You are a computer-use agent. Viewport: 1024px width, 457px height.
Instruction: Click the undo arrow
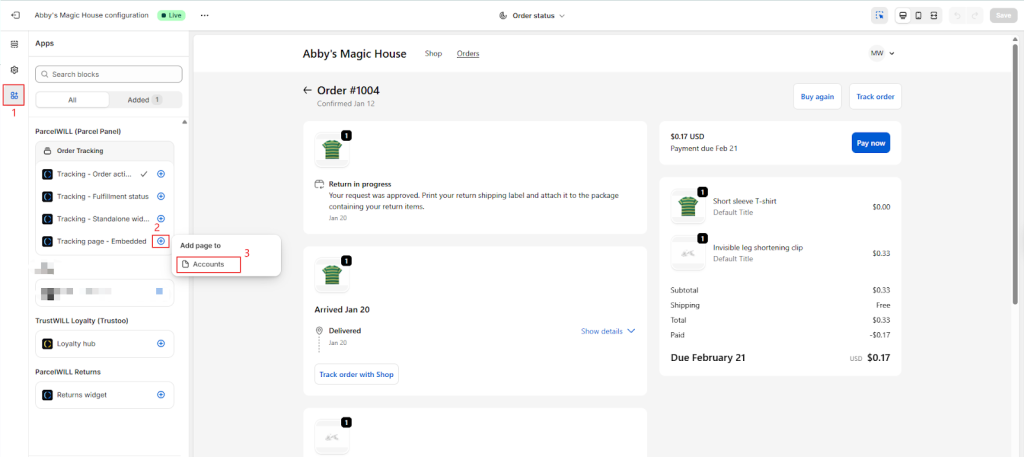(957, 16)
